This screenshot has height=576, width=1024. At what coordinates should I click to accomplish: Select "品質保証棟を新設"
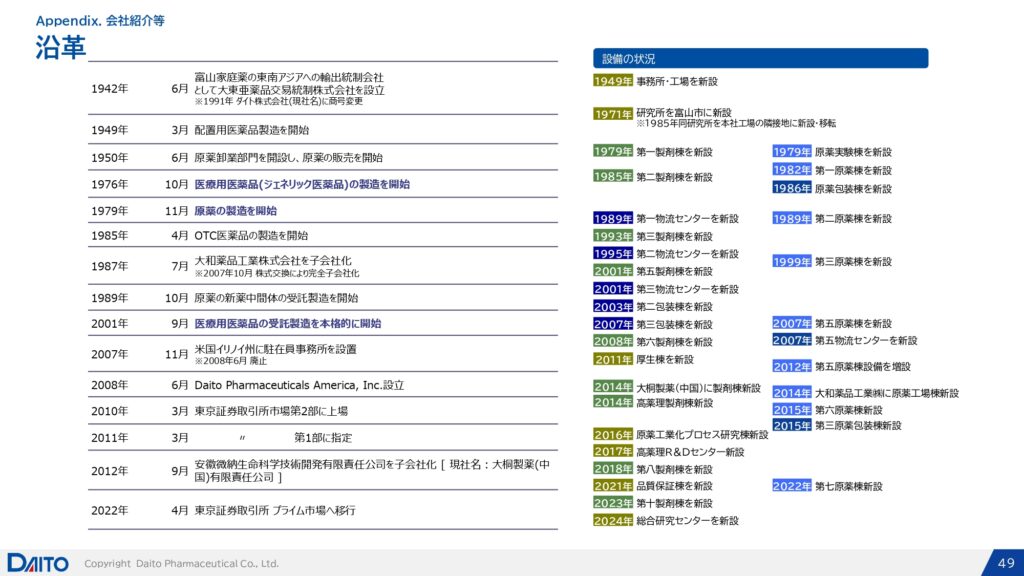(x=675, y=486)
